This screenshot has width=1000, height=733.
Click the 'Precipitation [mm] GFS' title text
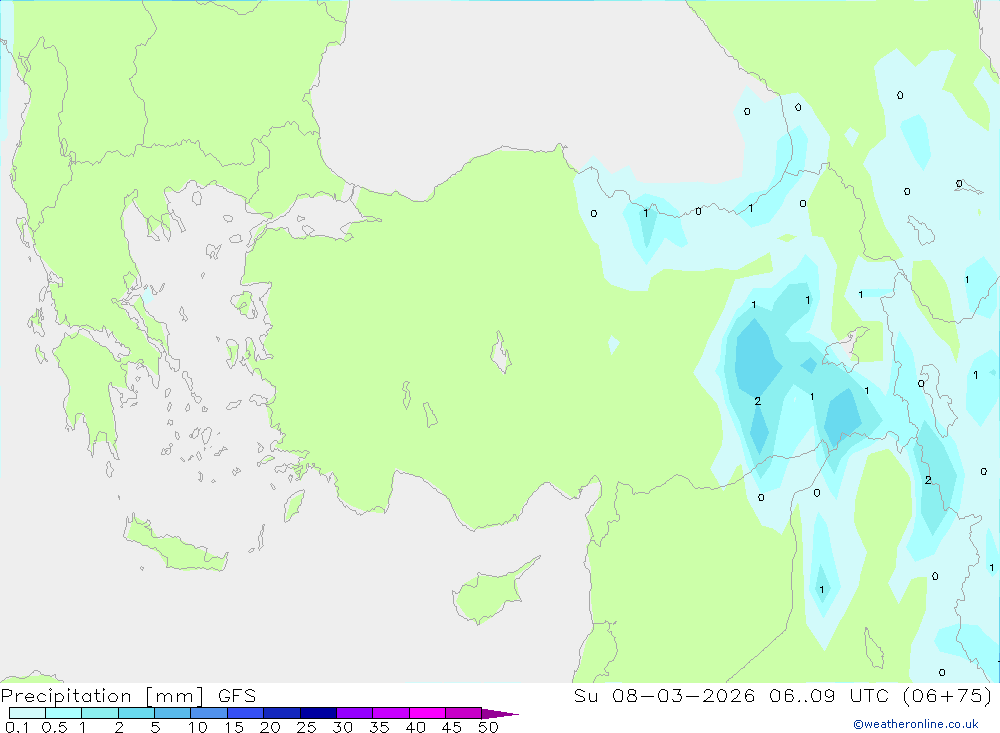[x=128, y=696]
